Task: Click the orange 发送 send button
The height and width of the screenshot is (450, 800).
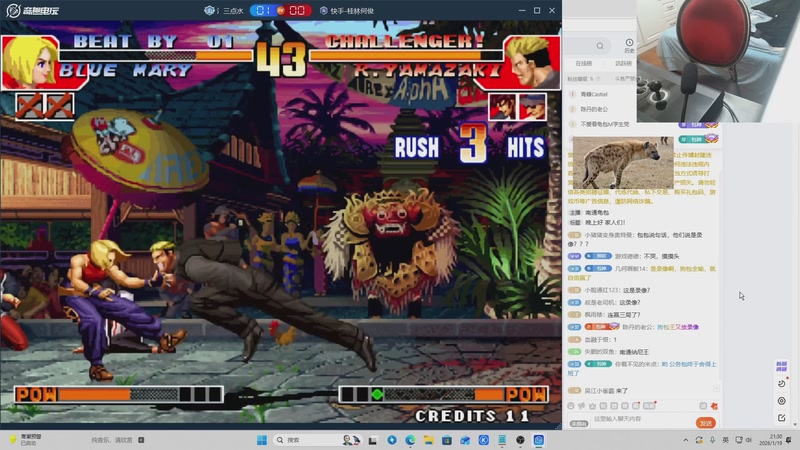Action: (x=706, y=423)
